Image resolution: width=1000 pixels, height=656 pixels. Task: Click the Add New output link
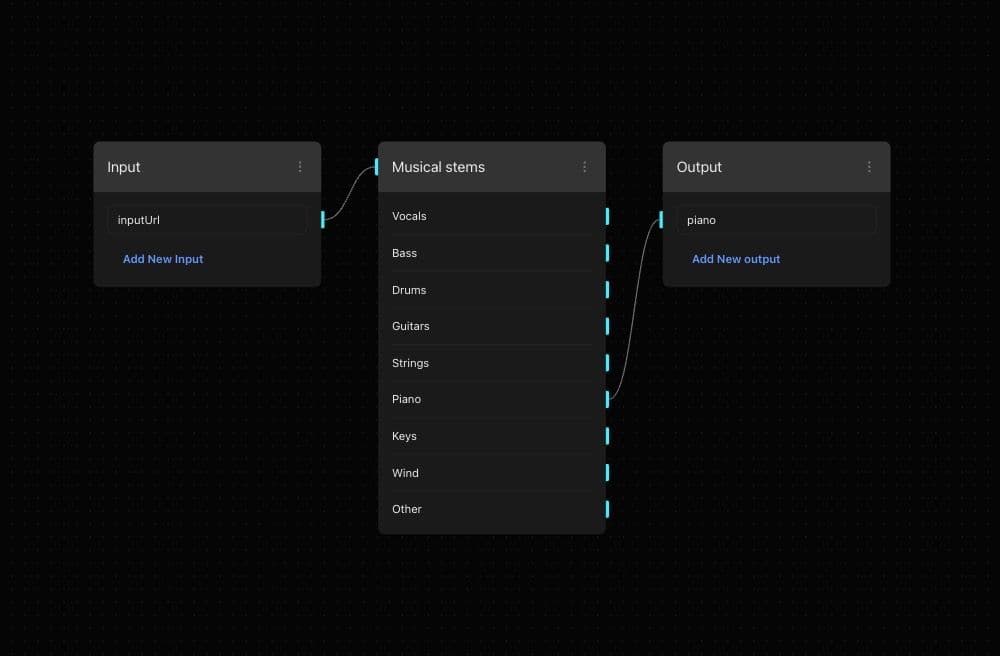coord(736,259)
